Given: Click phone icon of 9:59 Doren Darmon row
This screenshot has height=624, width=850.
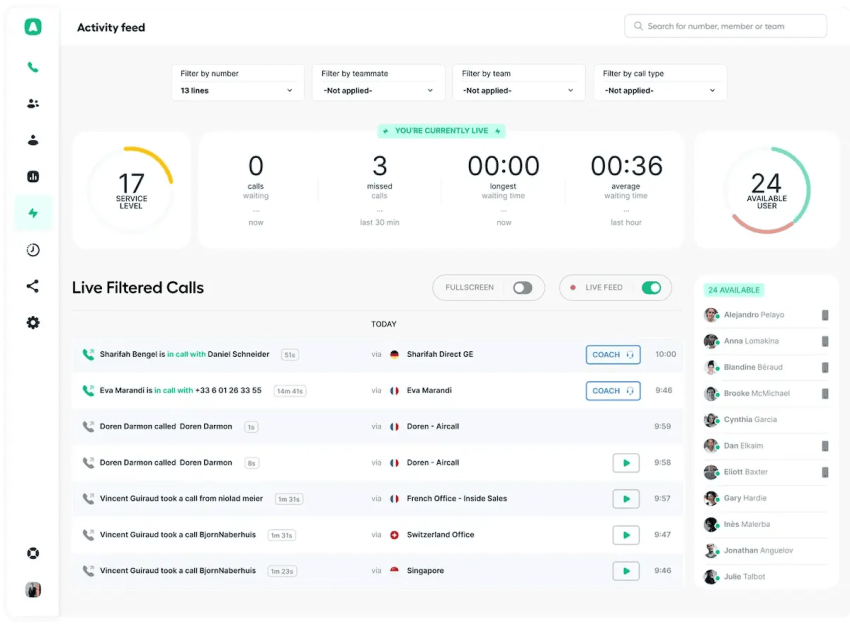Looking at the screenshot, I should pyautogui.click(x=88, y=426).
